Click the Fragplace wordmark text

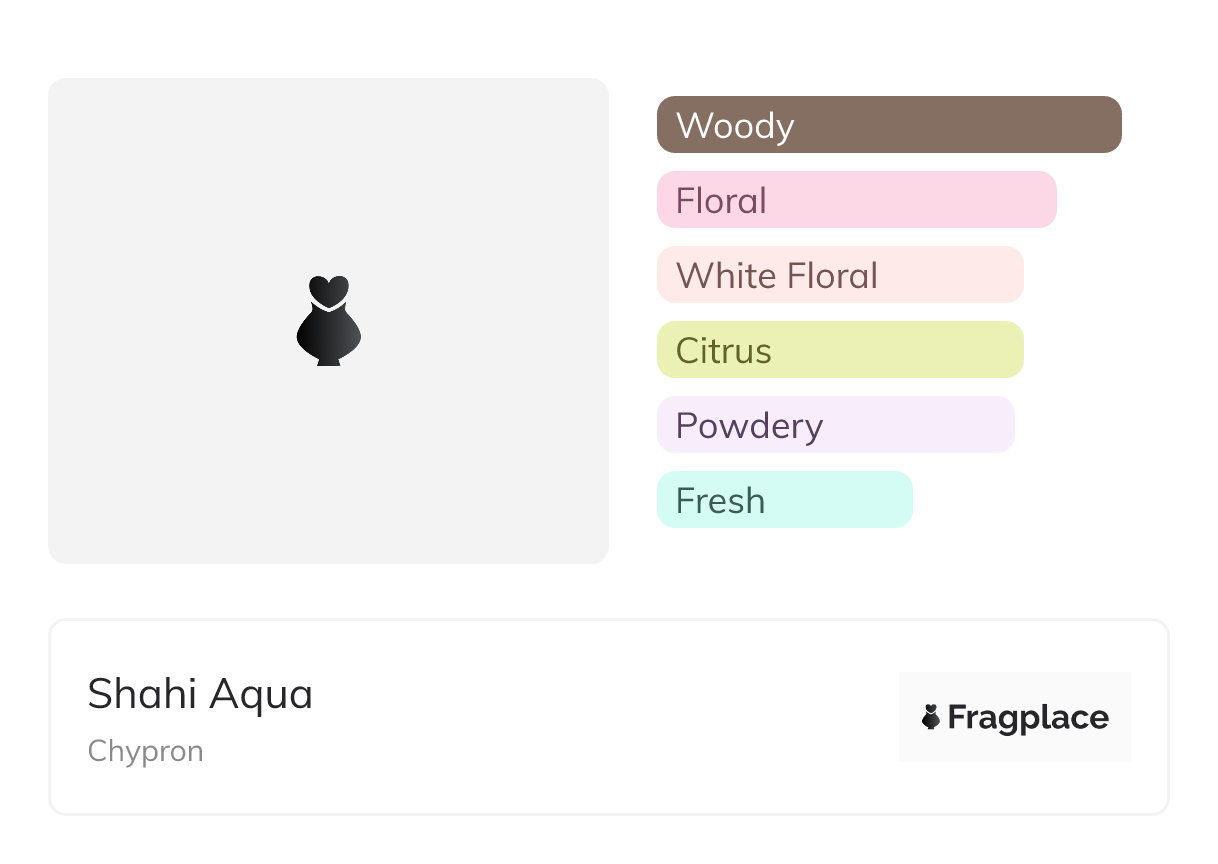tap(1028, 717)
